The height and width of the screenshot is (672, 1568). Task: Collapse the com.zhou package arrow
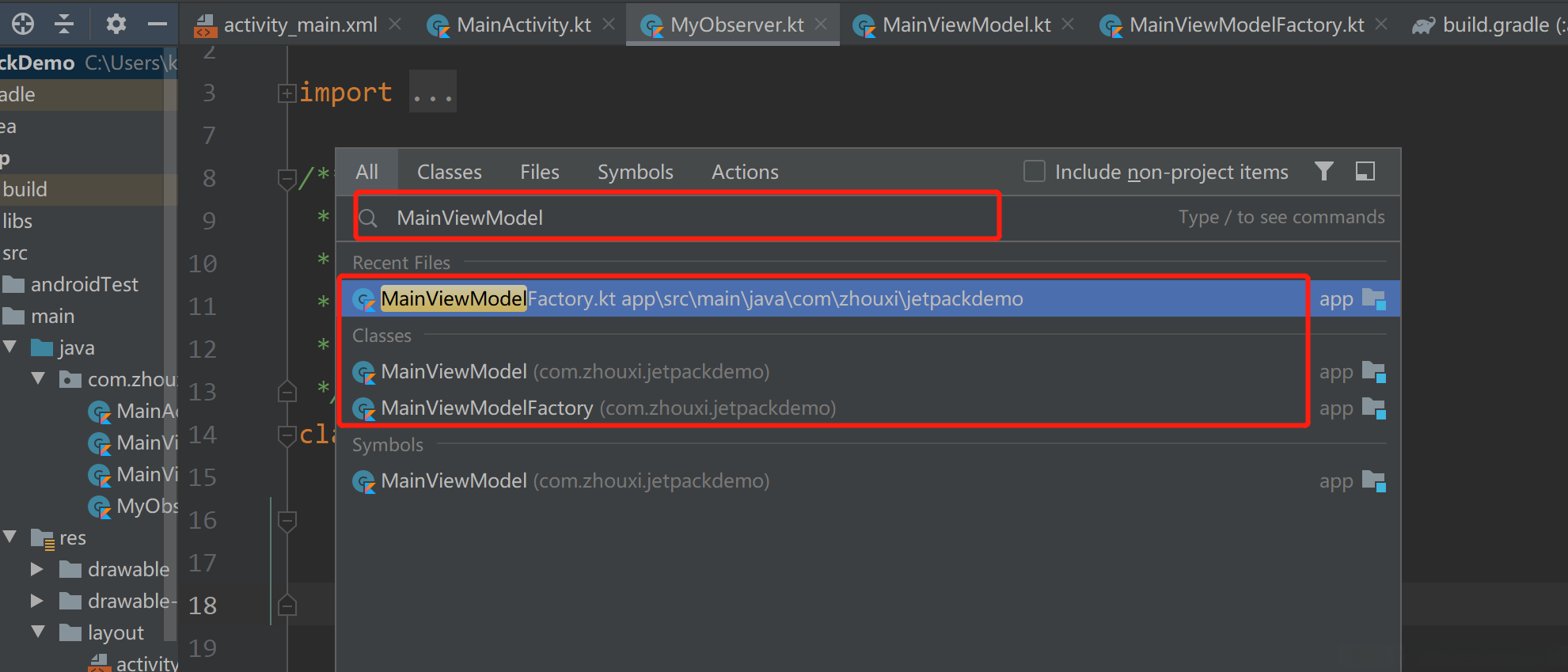tap(38, 378)
